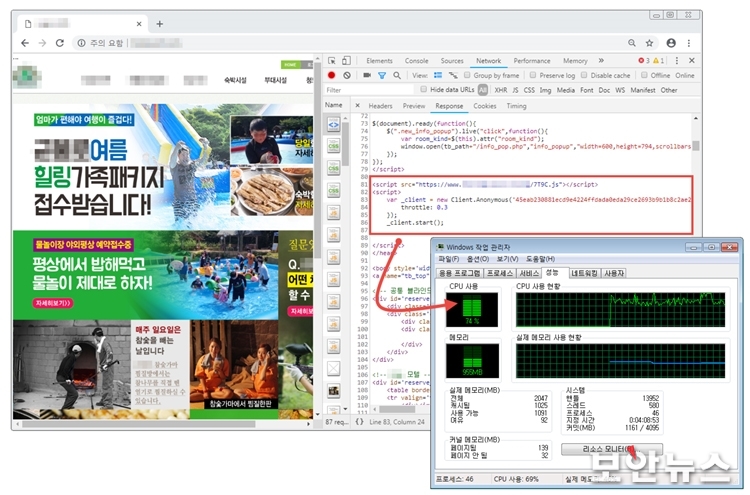Image resolution: width=750 pixels, height=495 pixels.
Task: Switch to 프로세스 tab in Task Manager
Action: [500, 273]
